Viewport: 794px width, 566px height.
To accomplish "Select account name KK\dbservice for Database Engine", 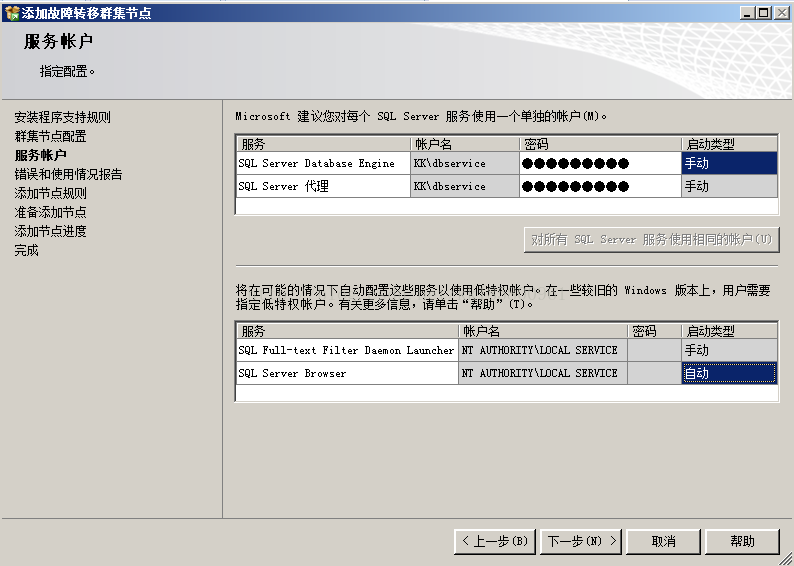I will tap(464, 163).
